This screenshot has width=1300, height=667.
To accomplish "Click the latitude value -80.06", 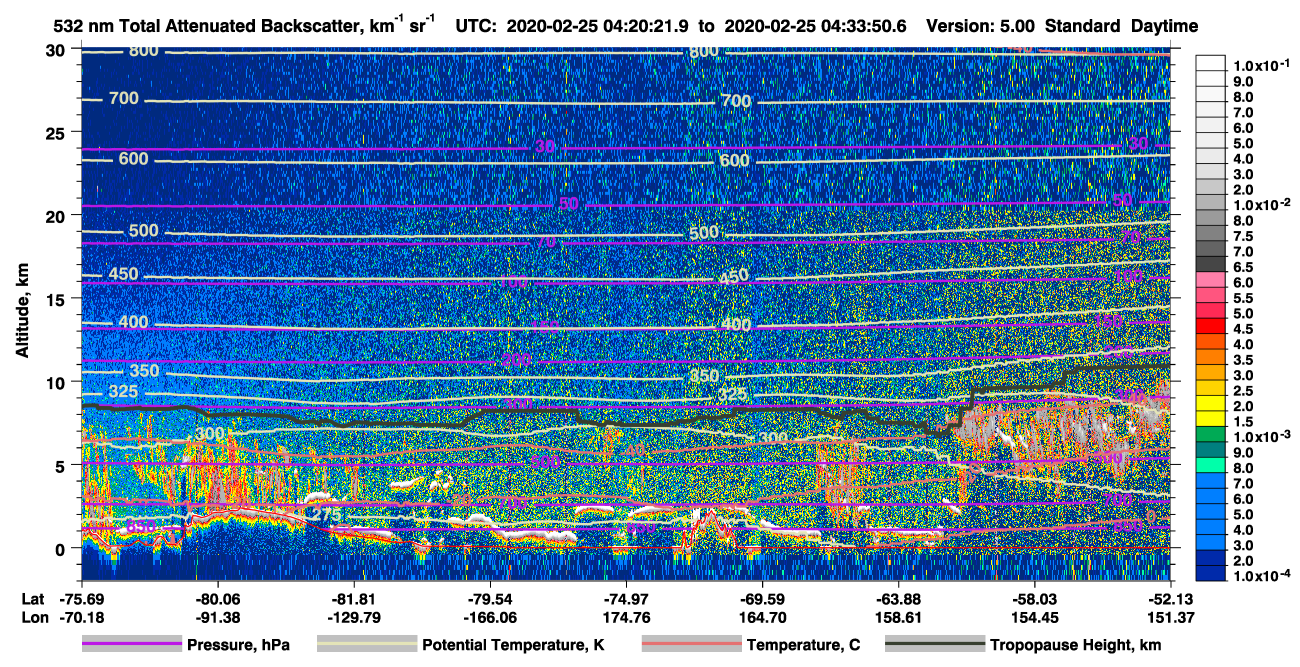I will (218, 598).
